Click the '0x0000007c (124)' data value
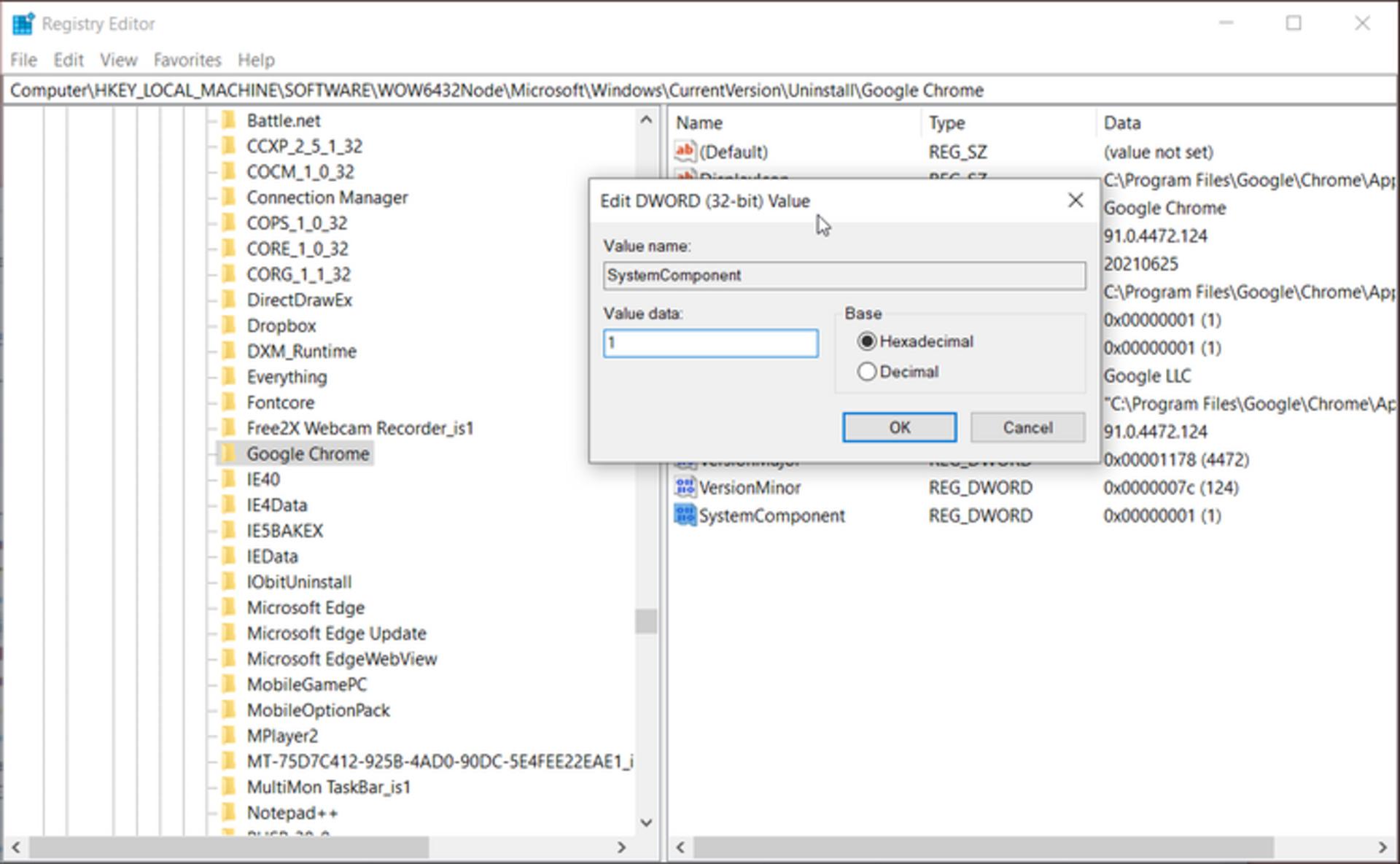 [1171, 487]
